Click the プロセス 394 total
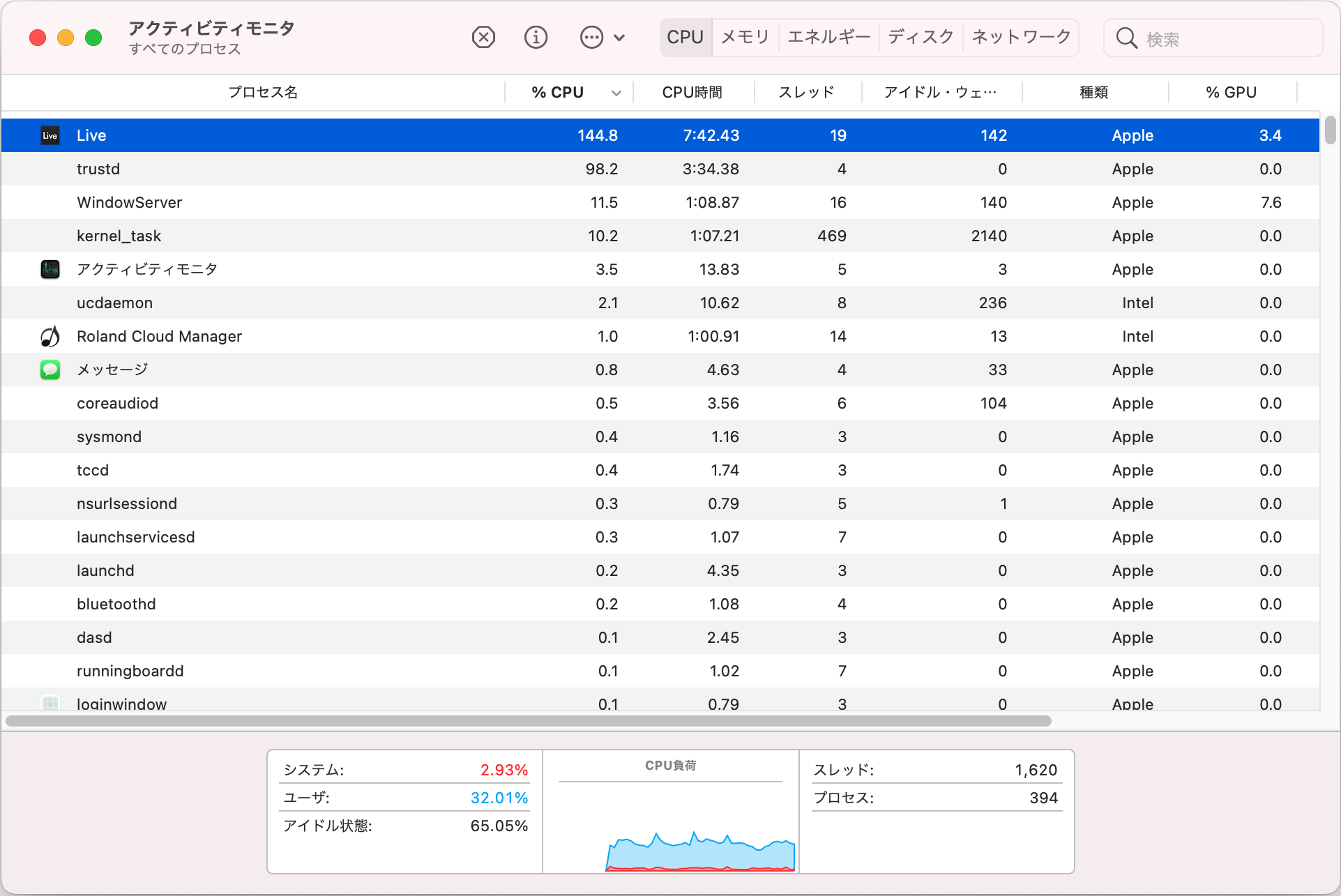Viewport: 1341px width, 896px height. click(x=1044, y=798)
